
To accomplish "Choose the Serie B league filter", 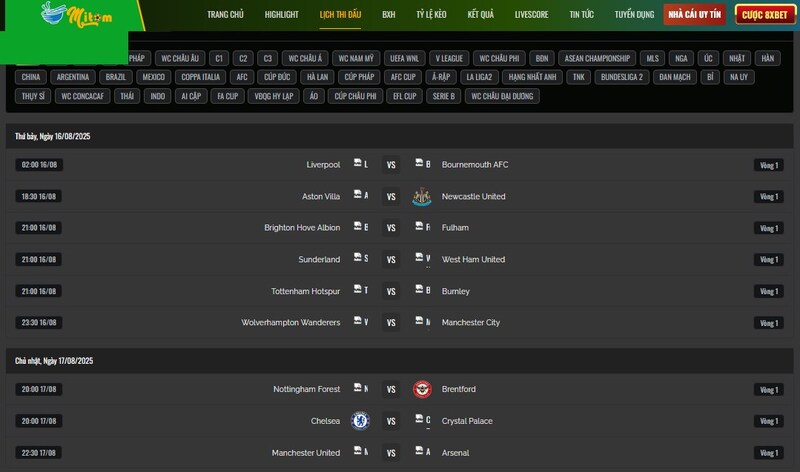I will point(443,96).
